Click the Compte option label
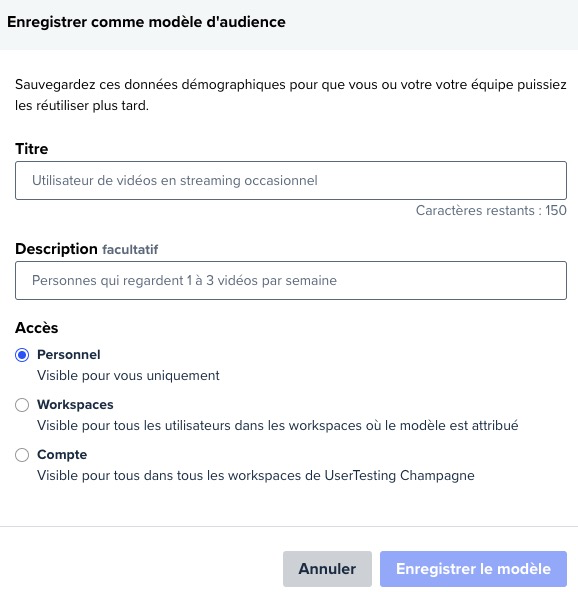The width and height of the screenshot is (578, 595). pos(62,455)
